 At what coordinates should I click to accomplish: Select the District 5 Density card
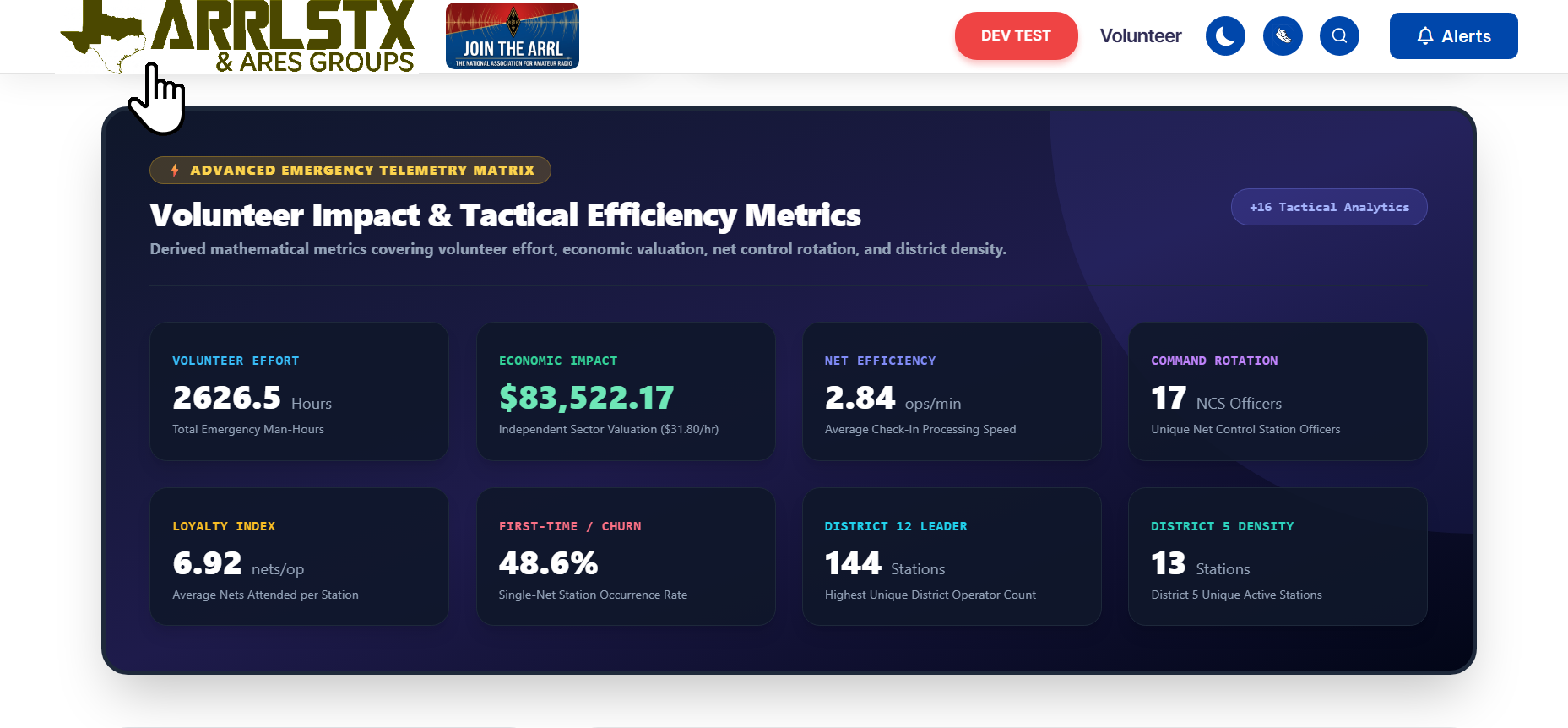pos(1278,557)
